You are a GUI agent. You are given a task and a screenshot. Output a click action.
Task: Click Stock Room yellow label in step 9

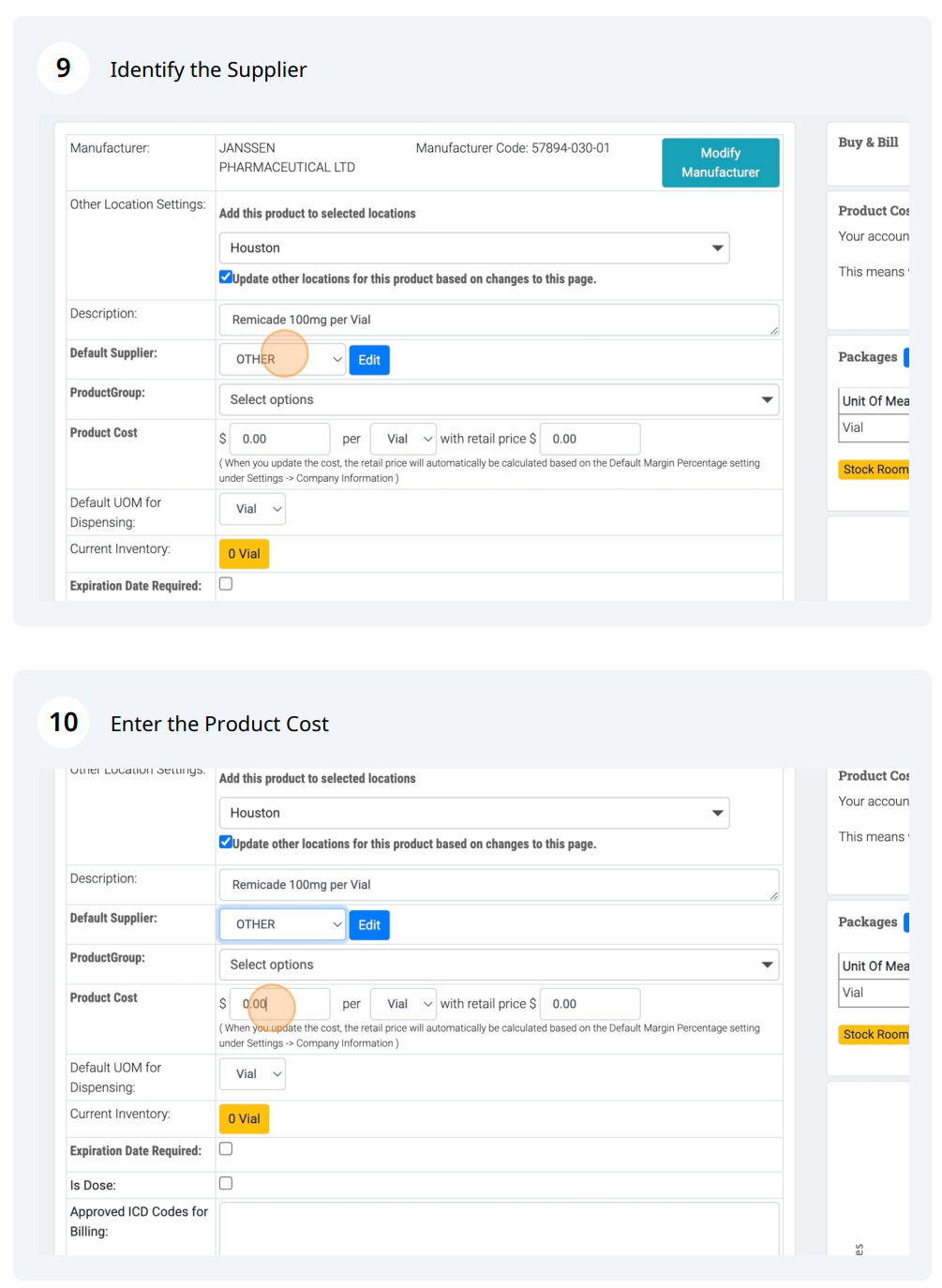click(x=875, y=470)
